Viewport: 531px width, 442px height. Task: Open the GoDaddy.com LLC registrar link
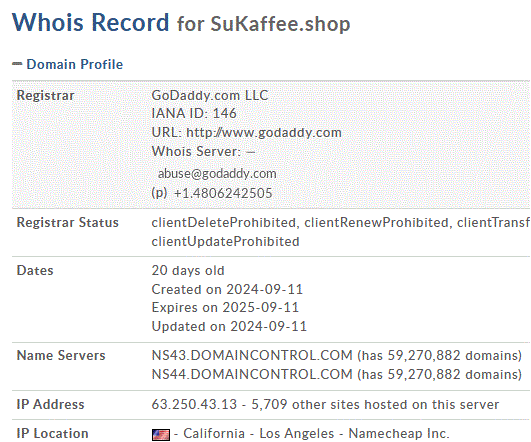210,96
